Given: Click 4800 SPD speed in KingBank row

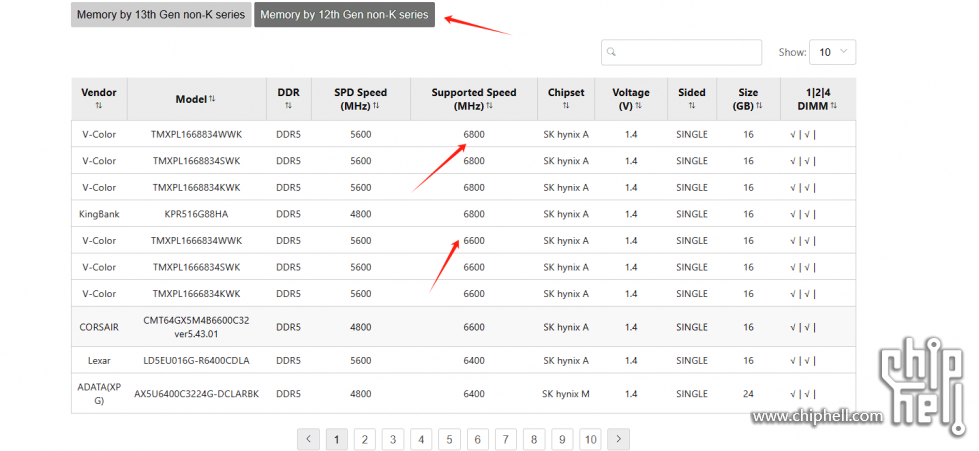Looking at the screenshot, I should [361, 214].
